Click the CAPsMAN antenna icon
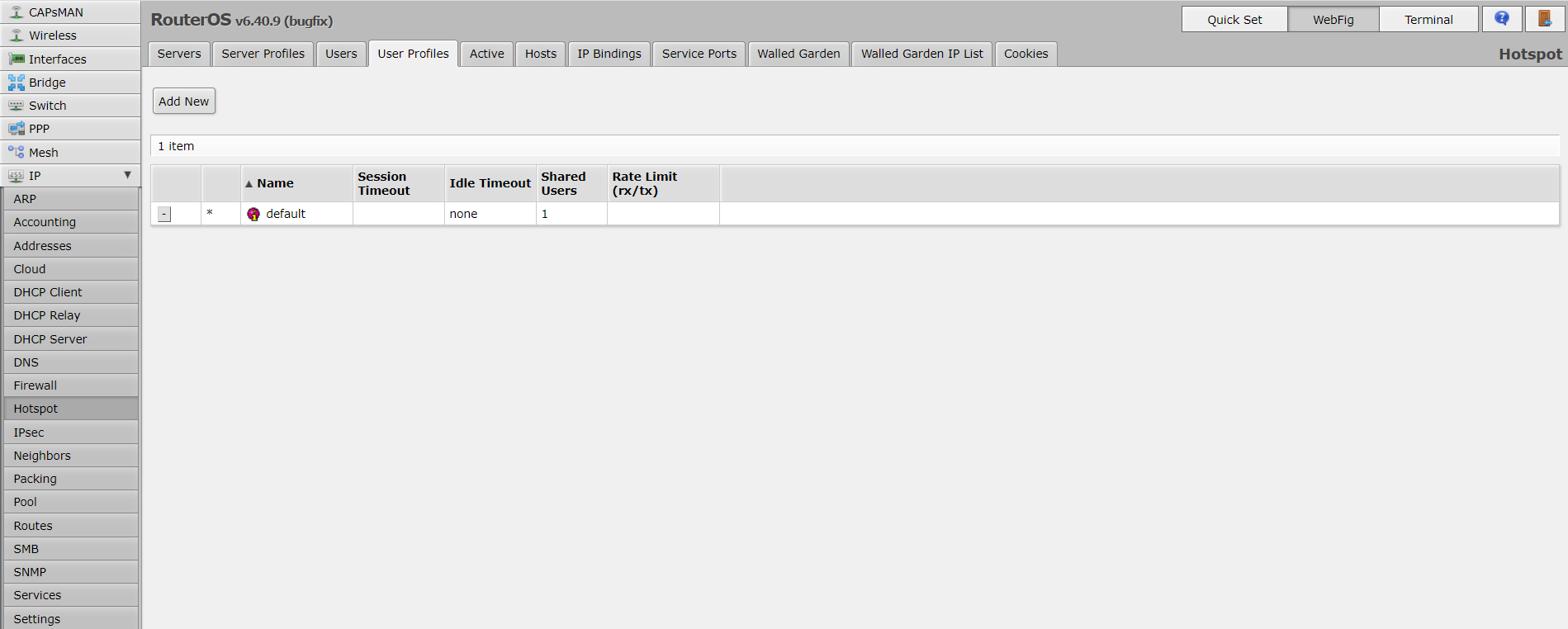The width and height of the screenshot is (1568, 629). point(17,12)
